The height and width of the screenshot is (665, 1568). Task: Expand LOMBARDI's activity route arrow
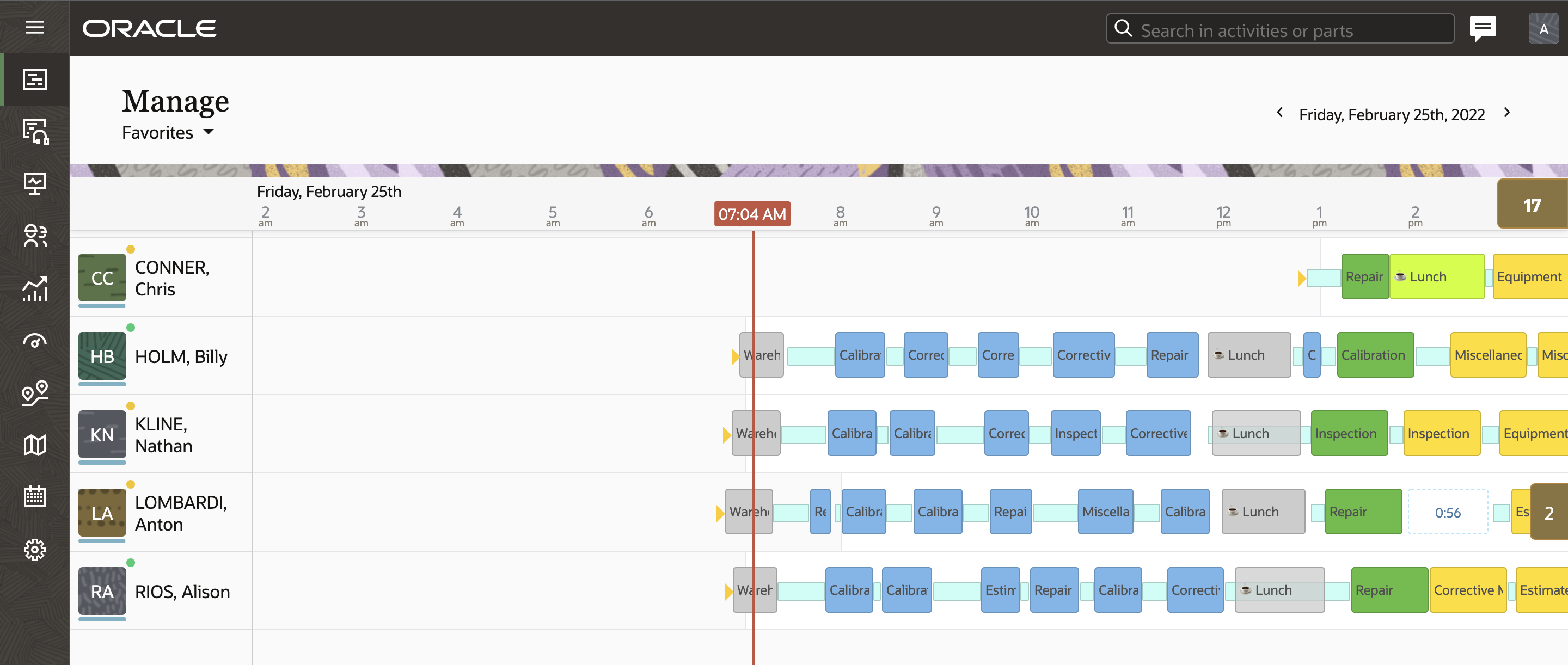point(720,513)
